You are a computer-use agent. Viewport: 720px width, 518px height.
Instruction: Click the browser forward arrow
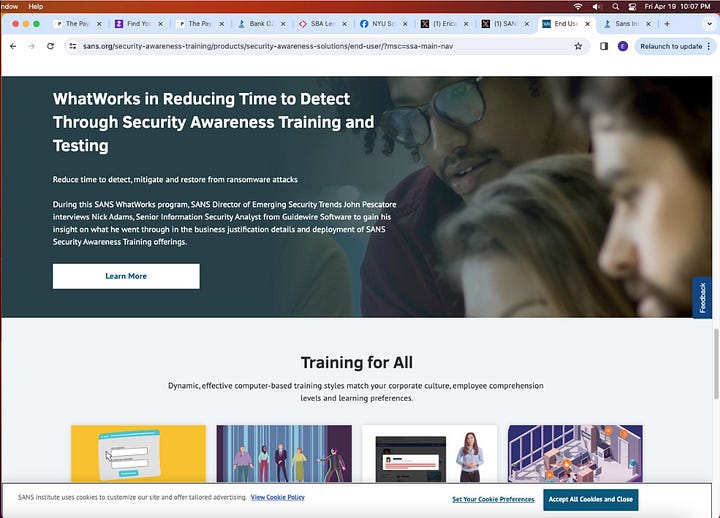tap(31, 46)
